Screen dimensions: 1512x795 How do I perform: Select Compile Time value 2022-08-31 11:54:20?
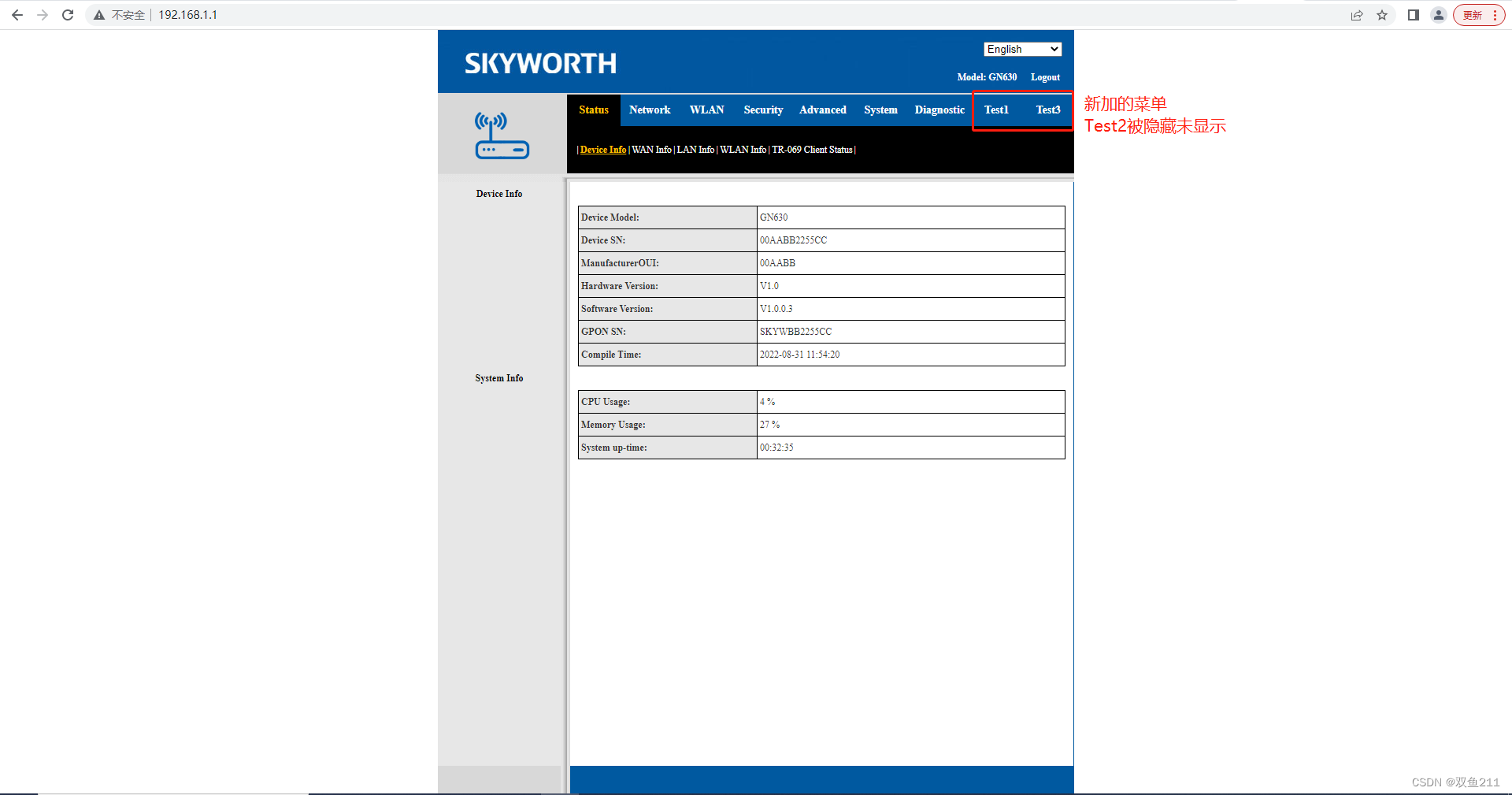pos(799,355)
